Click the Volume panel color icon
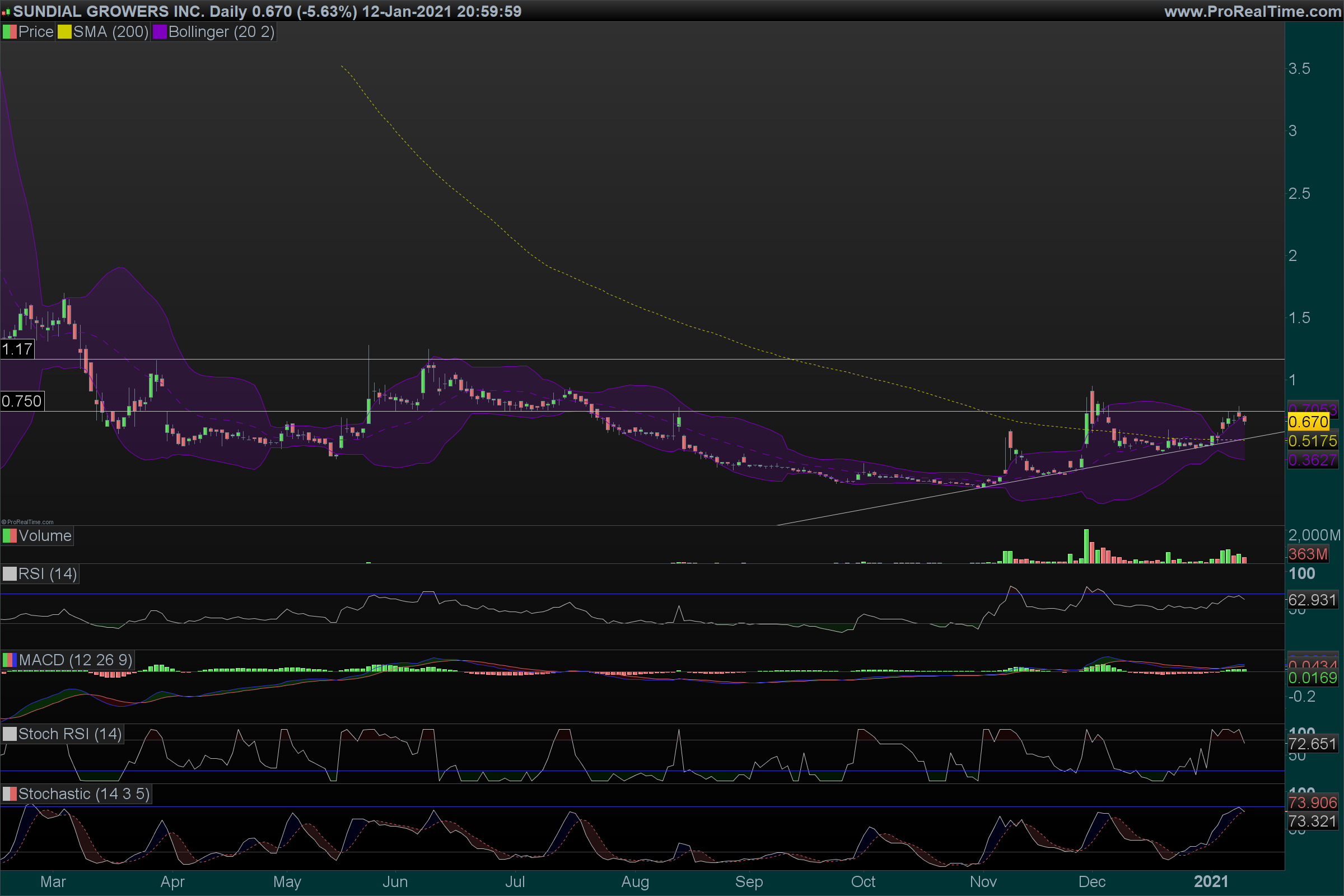The height and width of the screenshot is (896, 1344). [x=10, y=536]
